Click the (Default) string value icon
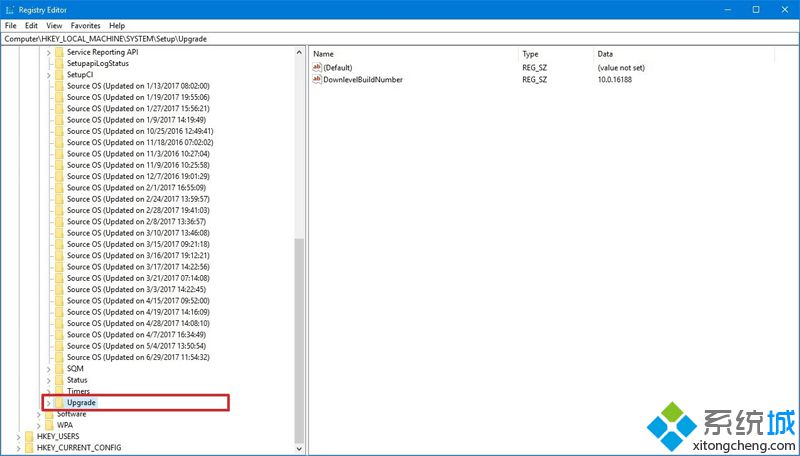 317,67
